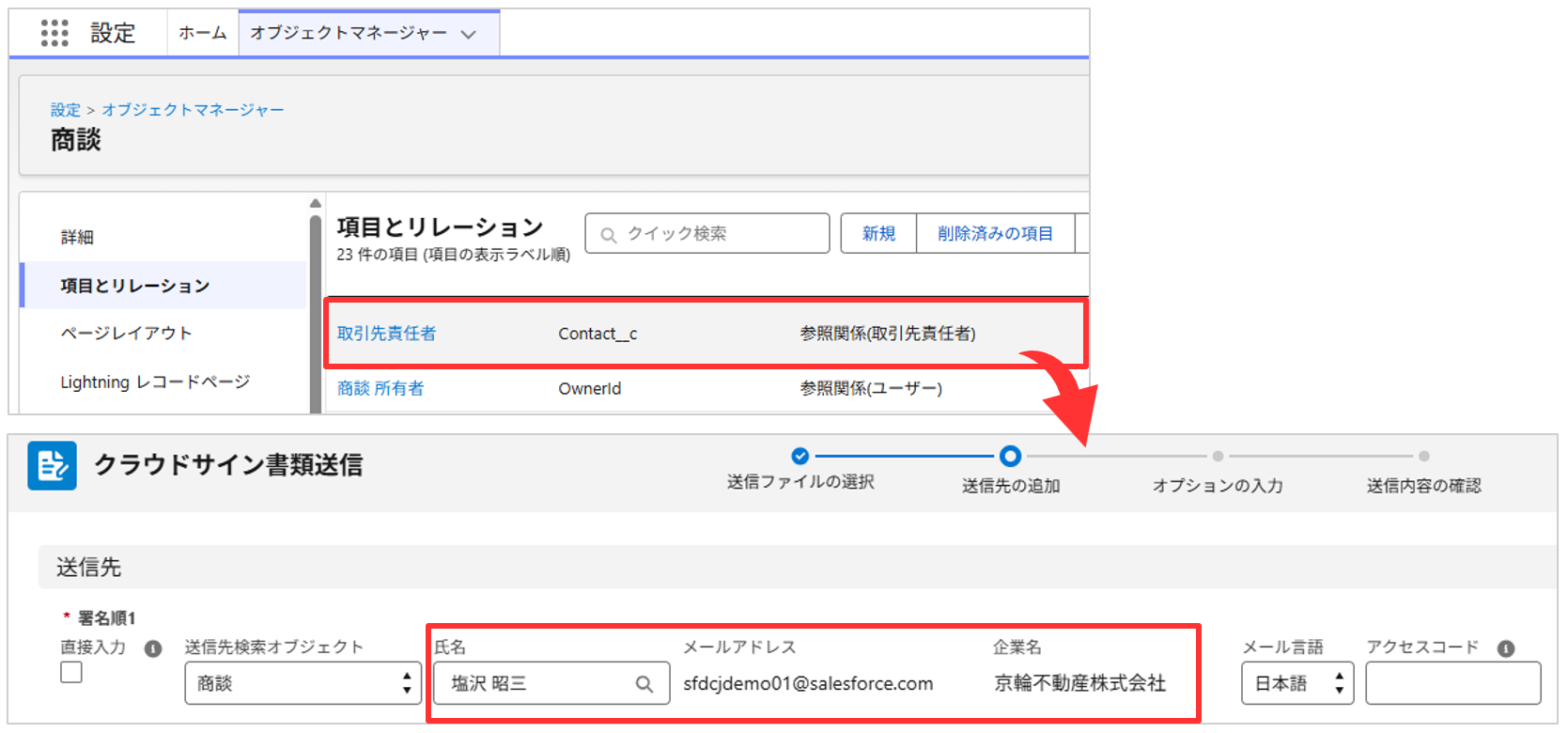Click the 新規 button
The height and width of the screenshot is (733, 1568).
click(x=878, y=233)
